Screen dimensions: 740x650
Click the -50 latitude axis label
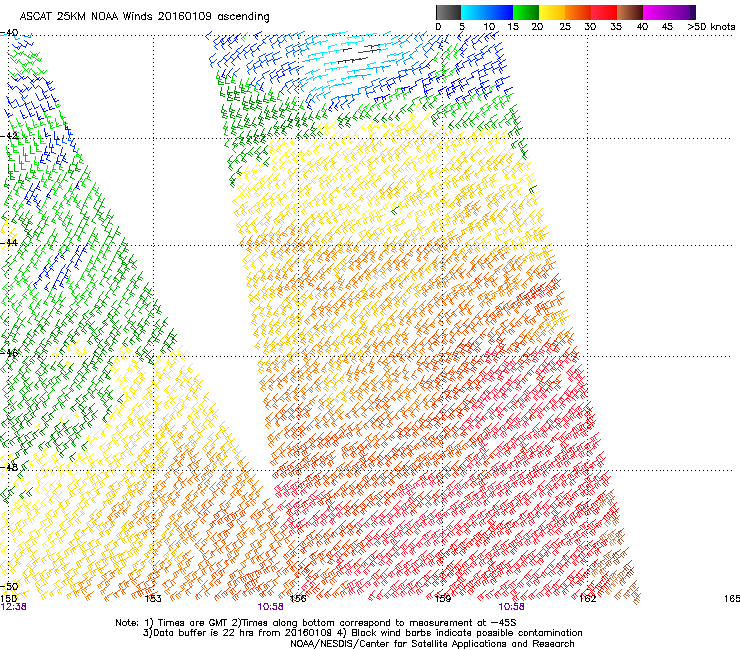[9, 586]
